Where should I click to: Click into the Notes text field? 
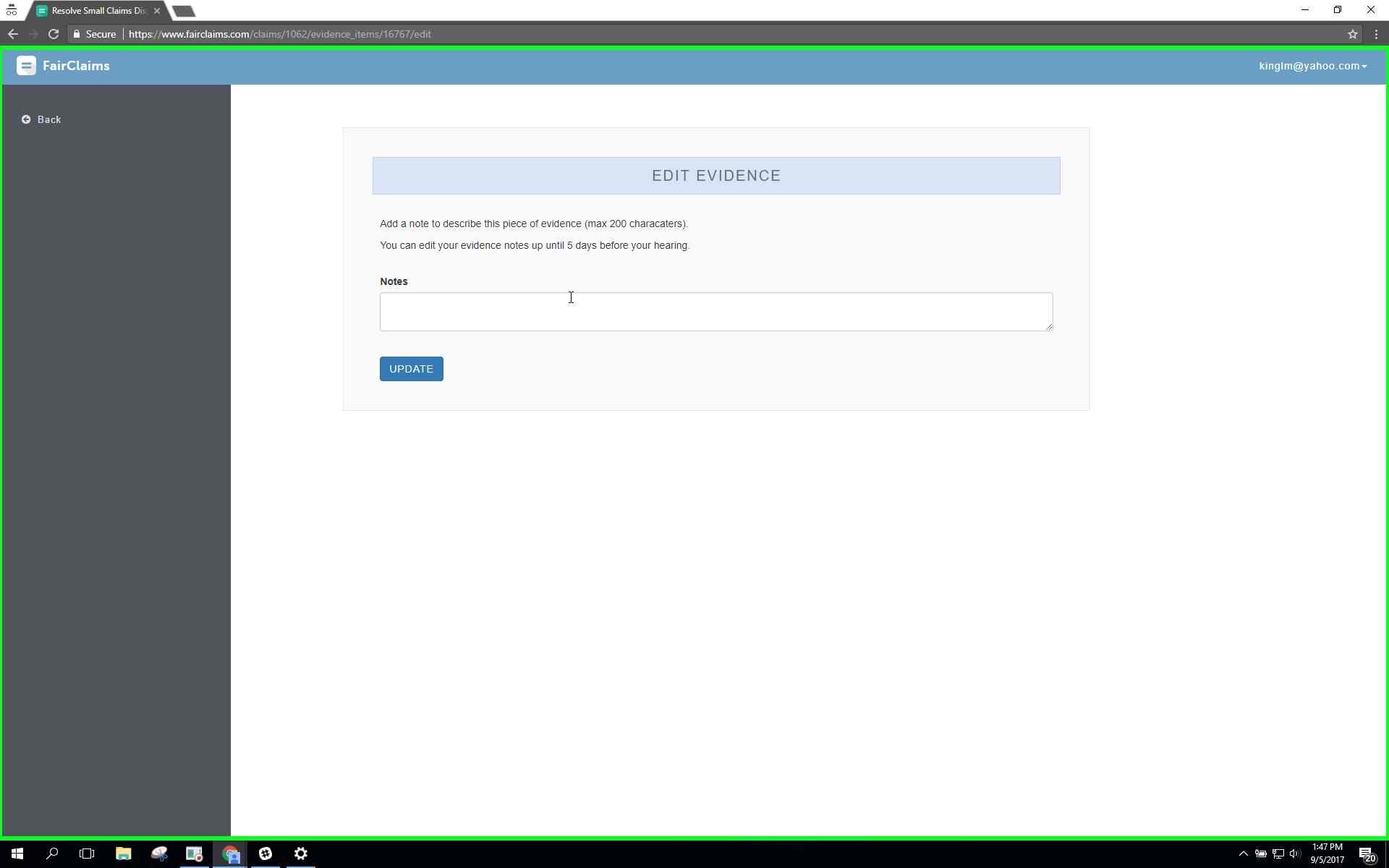[x=715, y=312]
